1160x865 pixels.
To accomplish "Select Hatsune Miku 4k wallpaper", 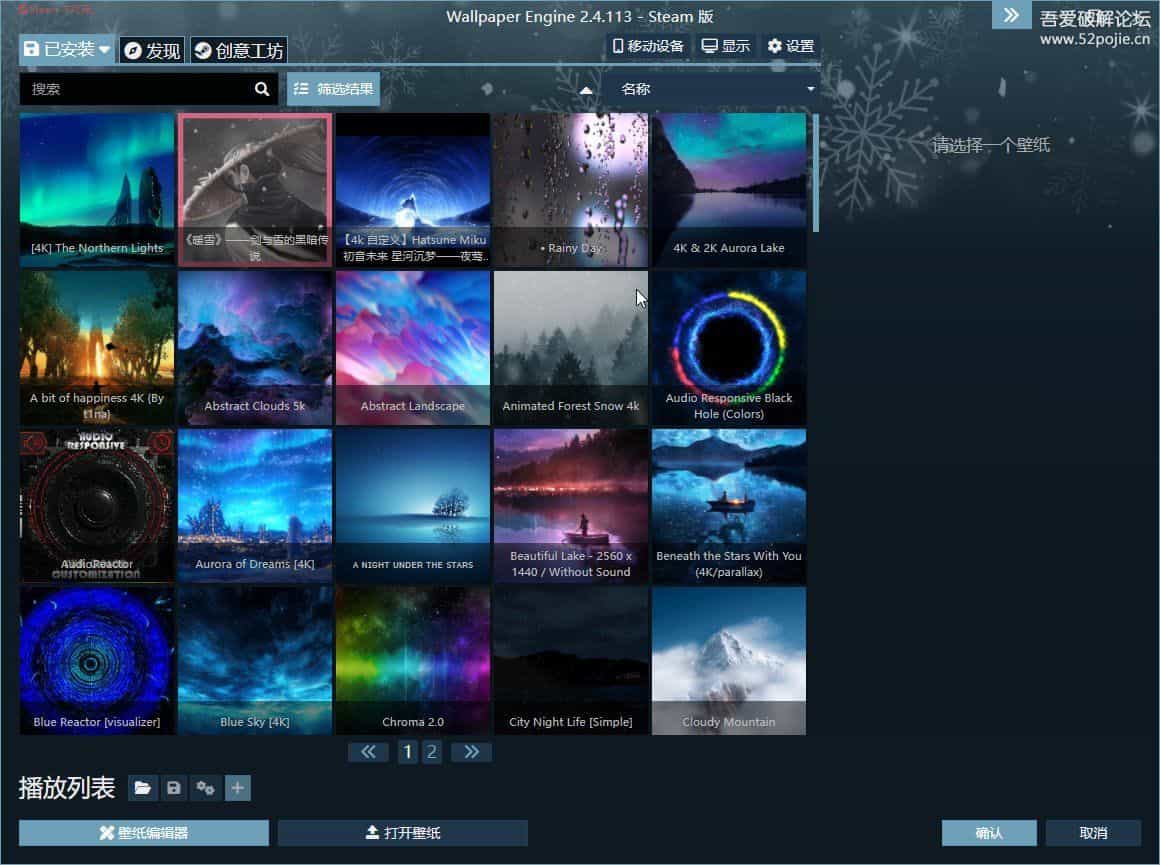I will coord(413,190).
